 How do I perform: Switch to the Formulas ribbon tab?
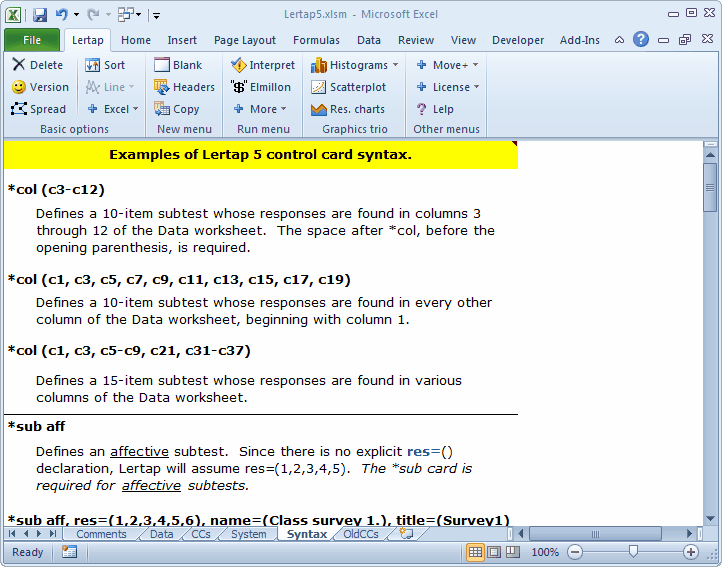(x=316, y=40)
